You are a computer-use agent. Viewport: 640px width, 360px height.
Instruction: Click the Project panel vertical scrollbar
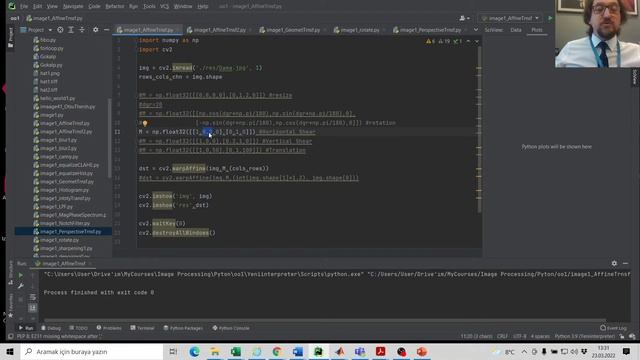point(109,138)
